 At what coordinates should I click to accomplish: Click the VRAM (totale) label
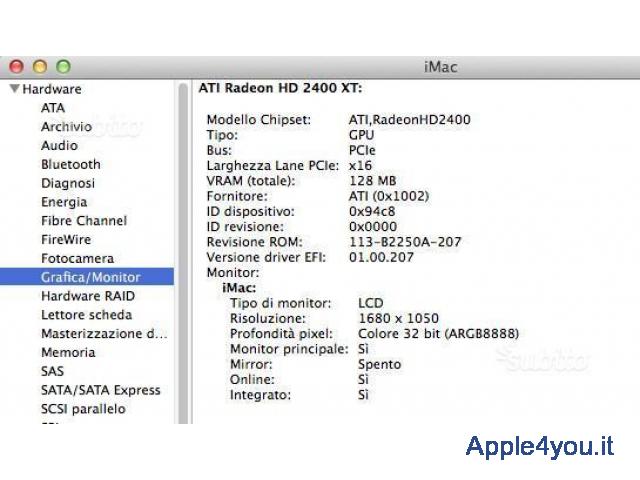click(x=251, y=180)
